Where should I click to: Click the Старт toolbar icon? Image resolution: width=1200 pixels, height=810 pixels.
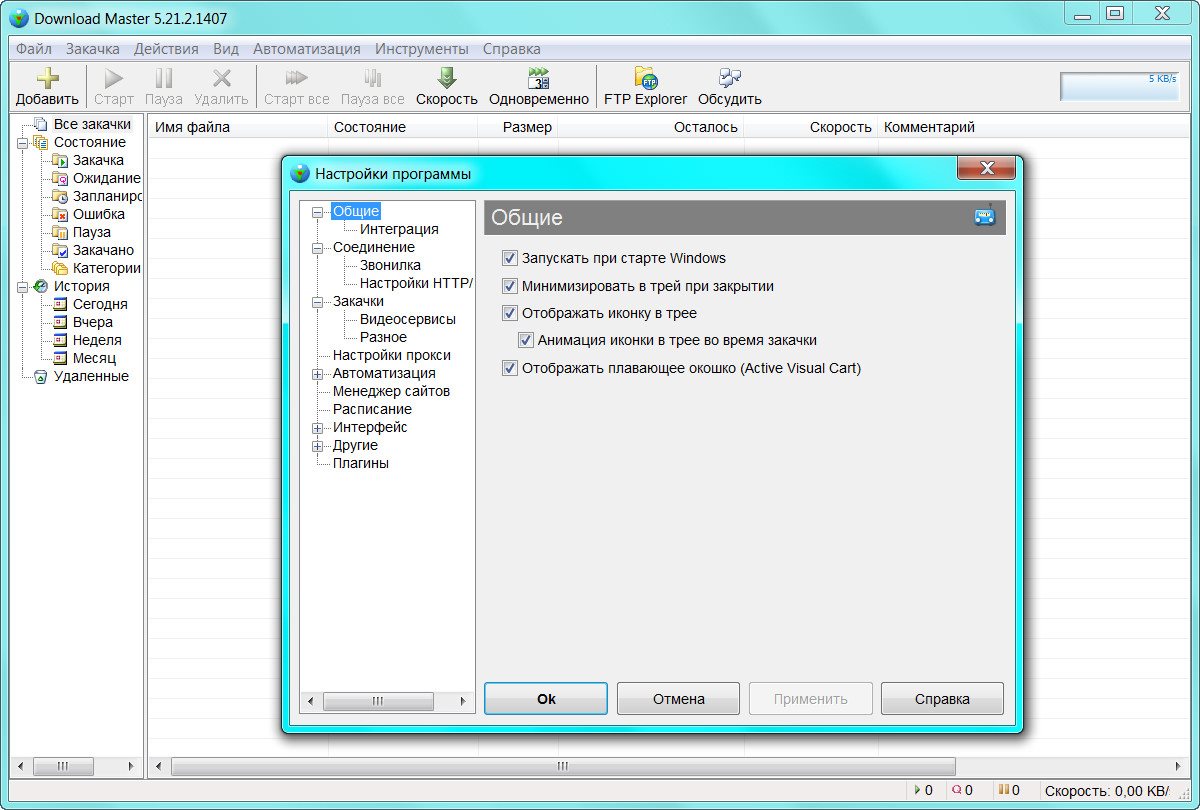point(114,87)
